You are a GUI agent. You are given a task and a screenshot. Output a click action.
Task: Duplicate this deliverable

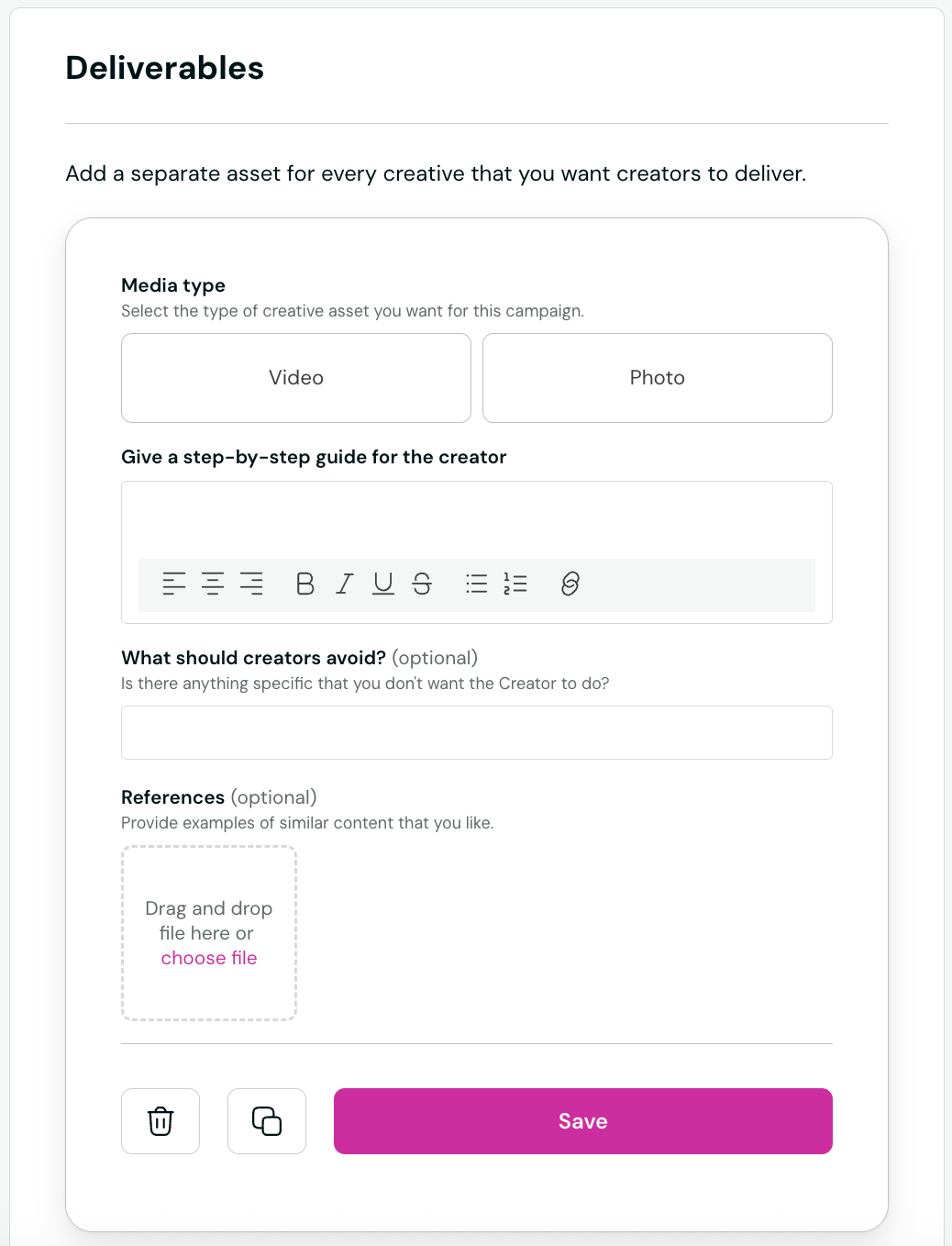coord(267,1120)
